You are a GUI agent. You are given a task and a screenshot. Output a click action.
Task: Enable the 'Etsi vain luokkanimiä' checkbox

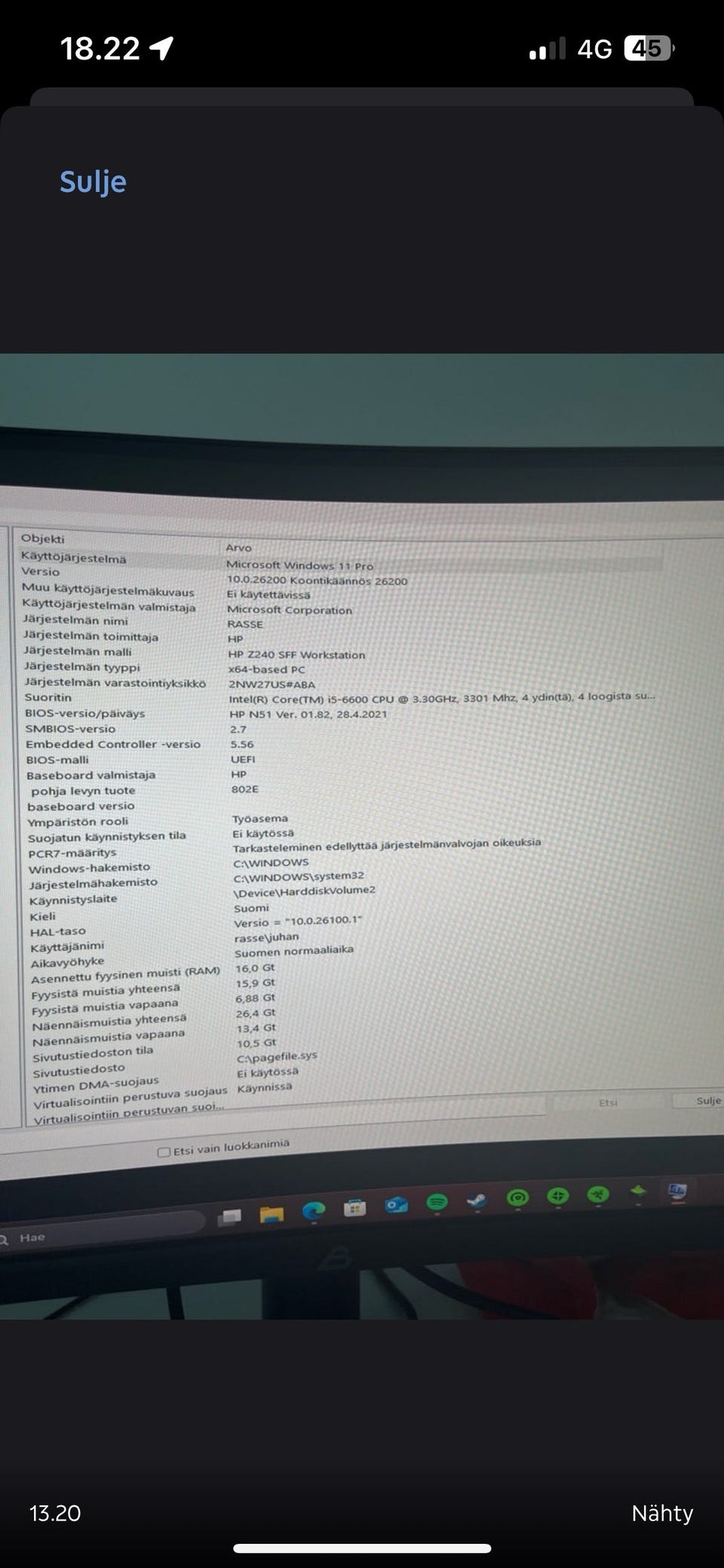coord(163,1151)
